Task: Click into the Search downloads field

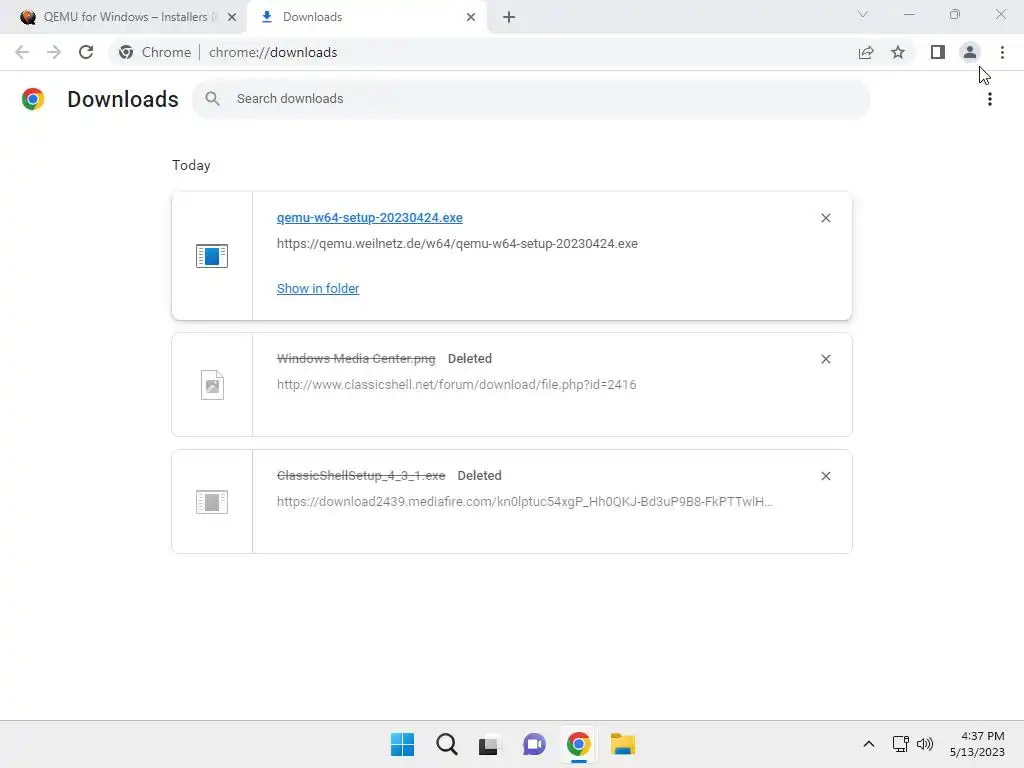Action: (x=531, y=99)
